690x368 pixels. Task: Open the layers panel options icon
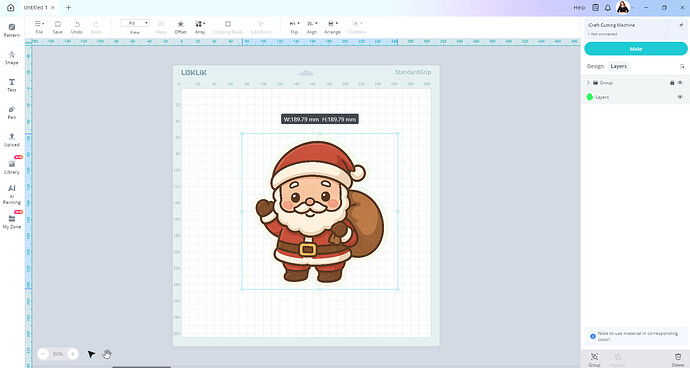click(682, 66)
